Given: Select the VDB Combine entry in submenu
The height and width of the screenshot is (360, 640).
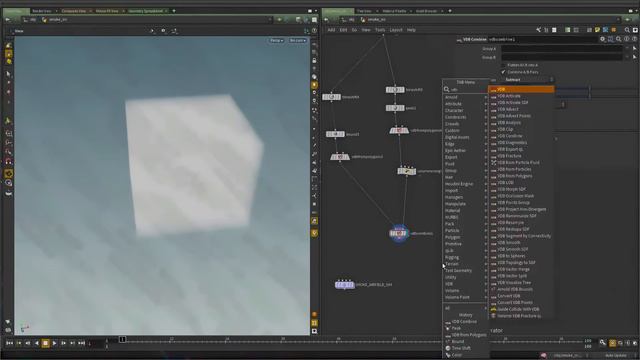Looking at the screenshot, I should point(510,136).
